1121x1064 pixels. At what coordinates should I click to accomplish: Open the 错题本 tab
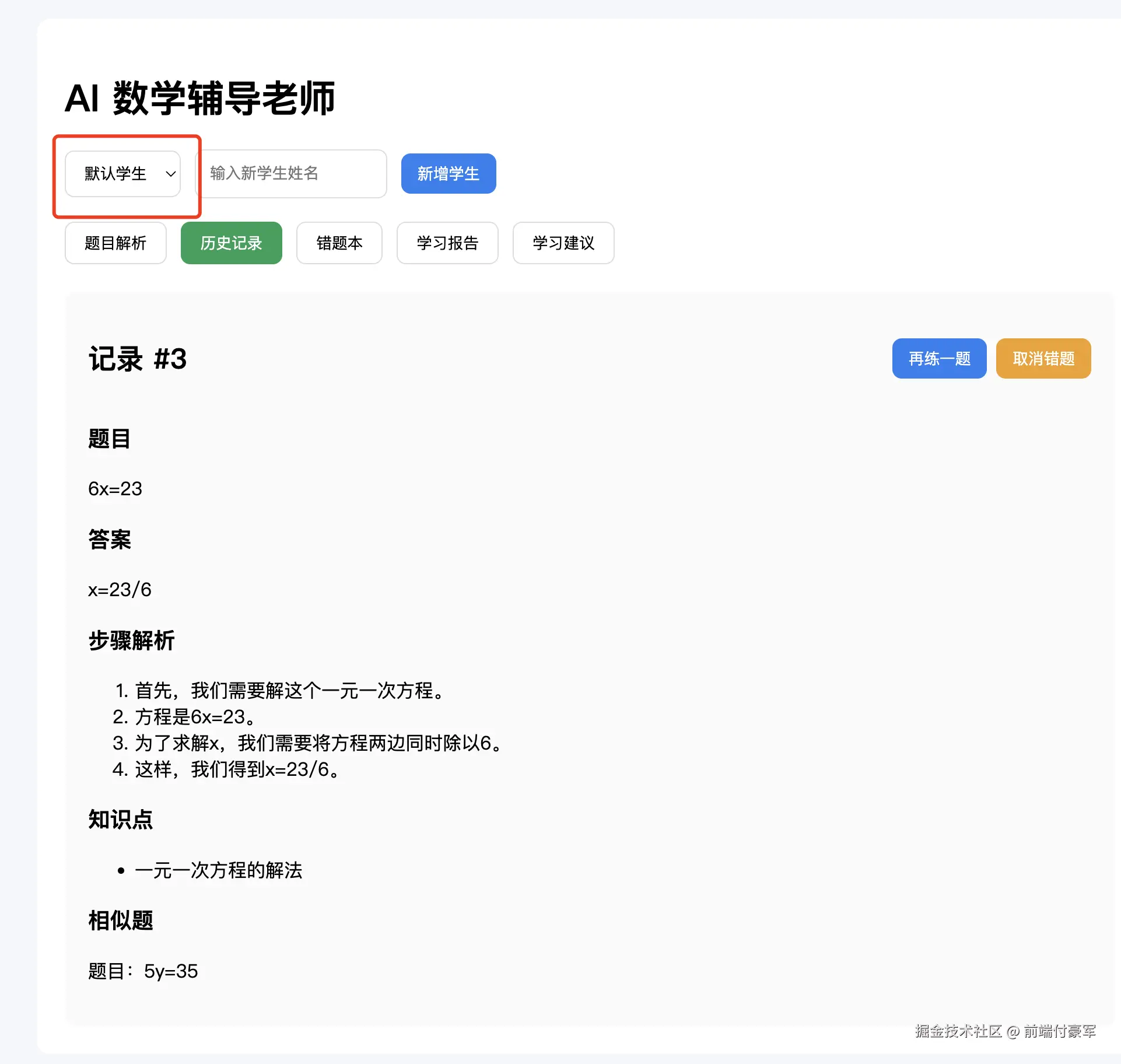pyautogui.click(x=339, y=243)
